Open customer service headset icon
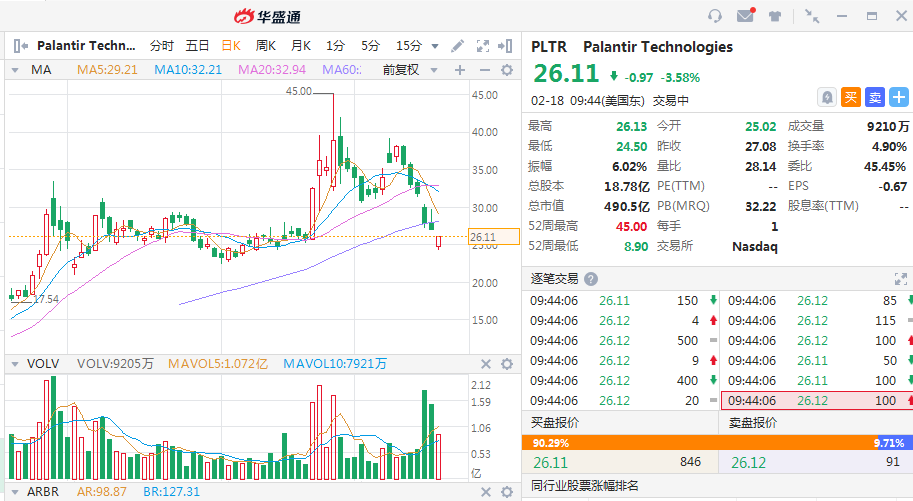The width and height of the screenshot is (913, 501). click(x=714, y=16)
